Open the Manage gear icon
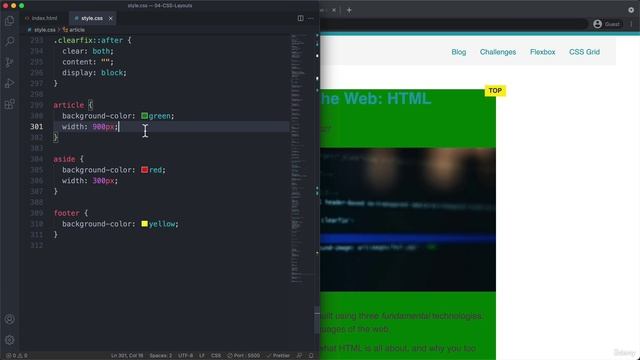Image resolution: width=640 pixels, height=360 pixels. 9,340
